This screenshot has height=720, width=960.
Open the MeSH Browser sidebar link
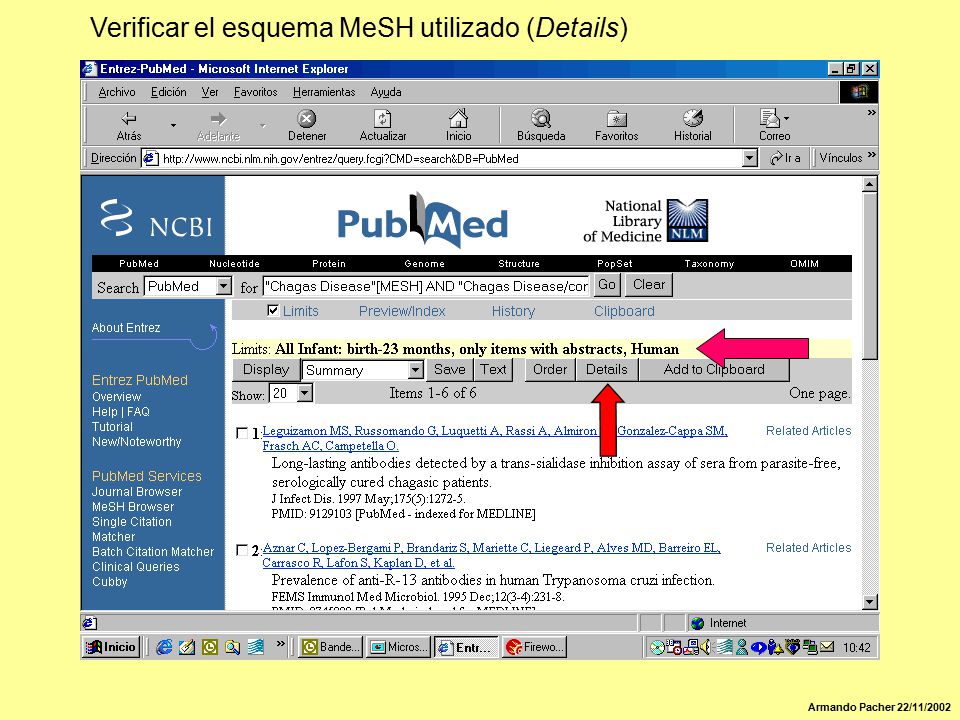(x=133, y=507)
